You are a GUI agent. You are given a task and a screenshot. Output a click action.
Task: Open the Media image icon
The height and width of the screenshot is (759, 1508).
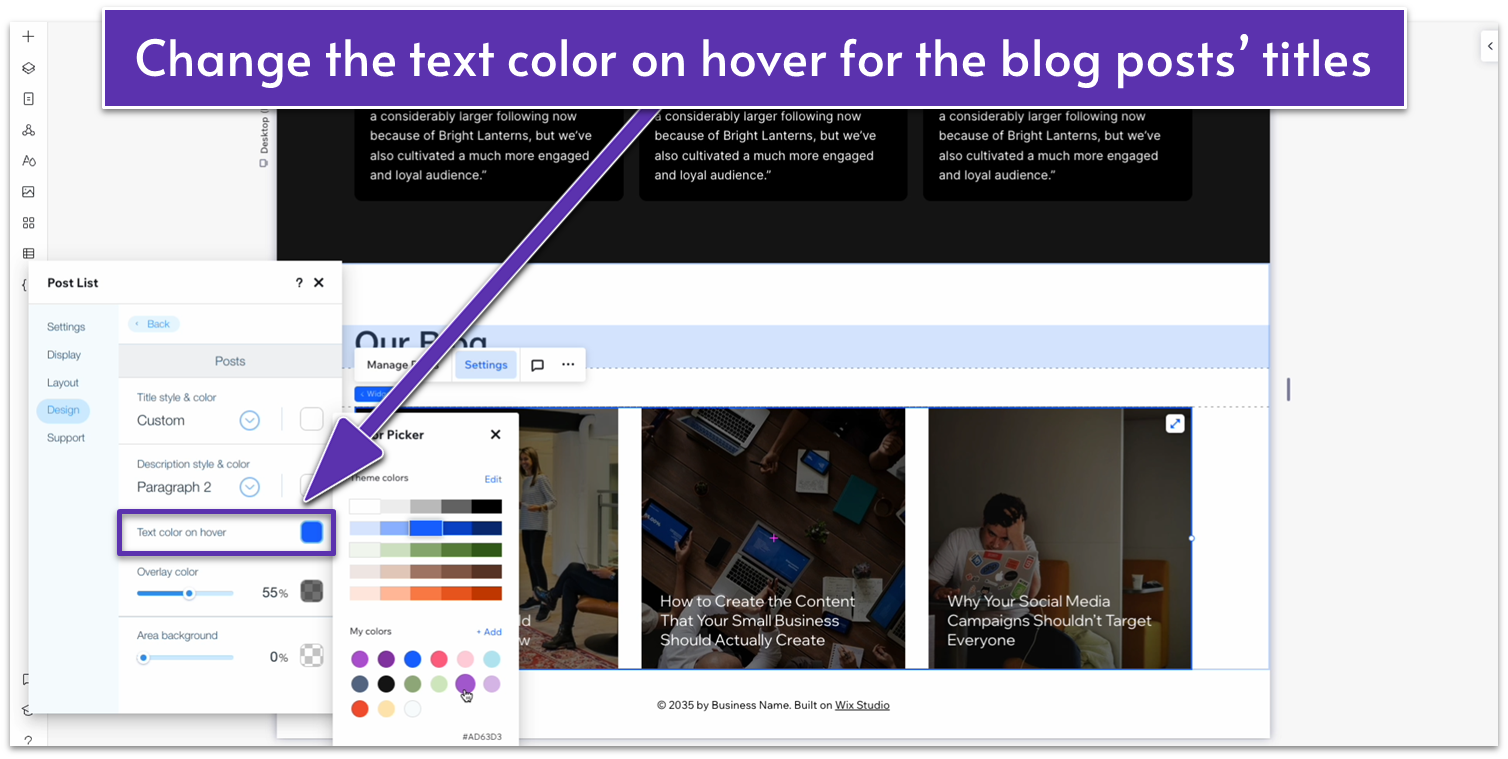coord(28,192)
